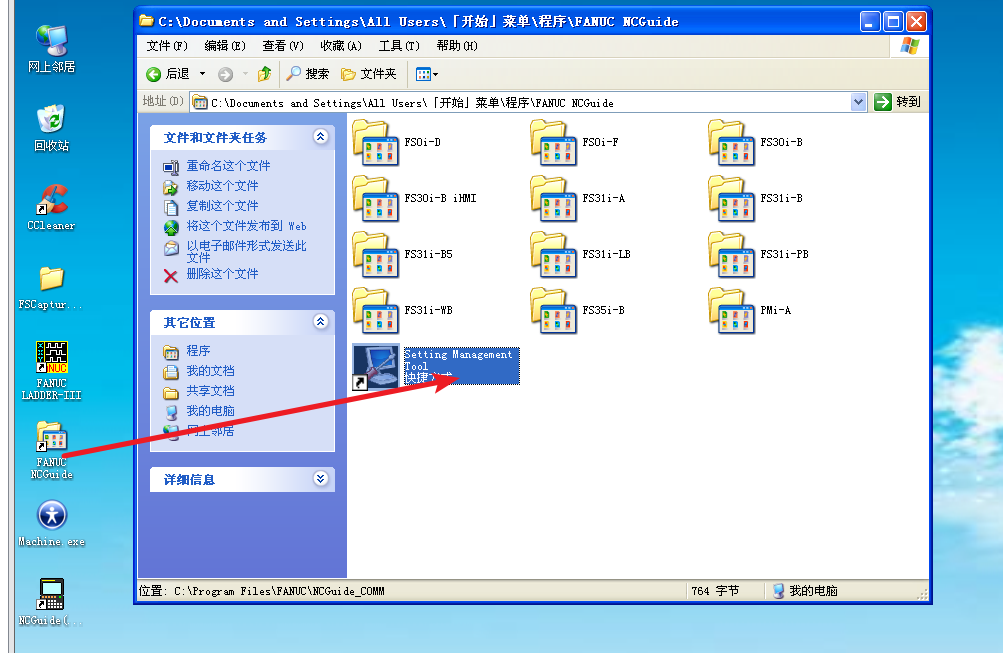Select the FANUC LADDER-III desktop shortcut
This screenshot has height=653, width=1003.
(x=51, y=370)
